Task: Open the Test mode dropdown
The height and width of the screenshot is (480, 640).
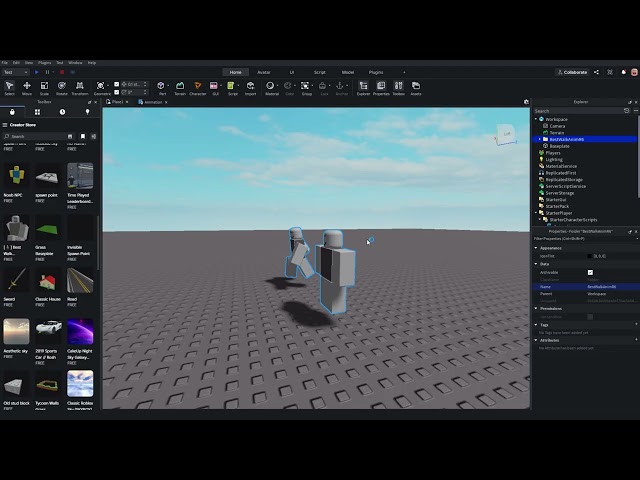Action: (16, 72)
